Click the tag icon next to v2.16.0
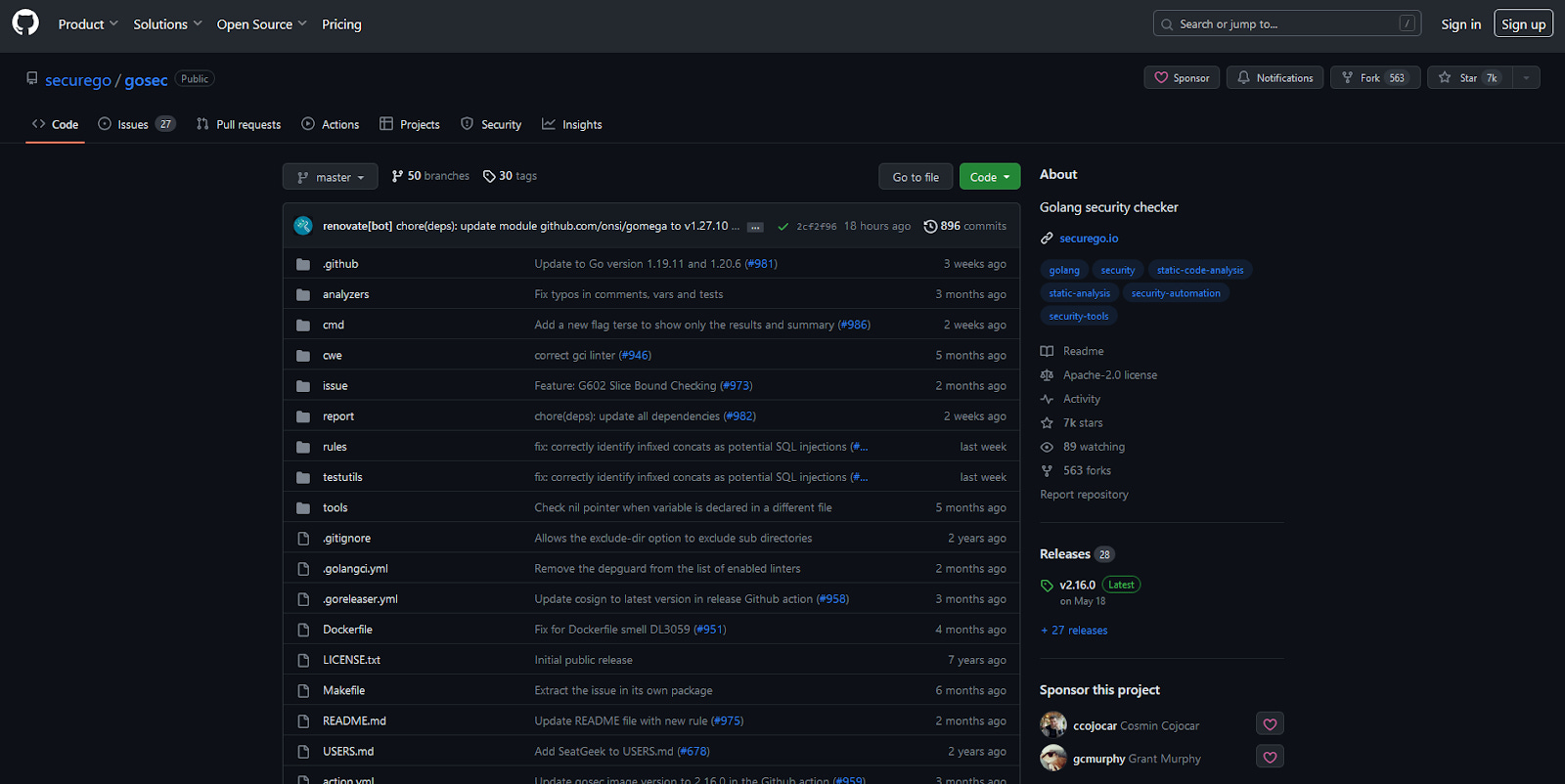The image size is (1565, 784). [x=1047, y=586]
